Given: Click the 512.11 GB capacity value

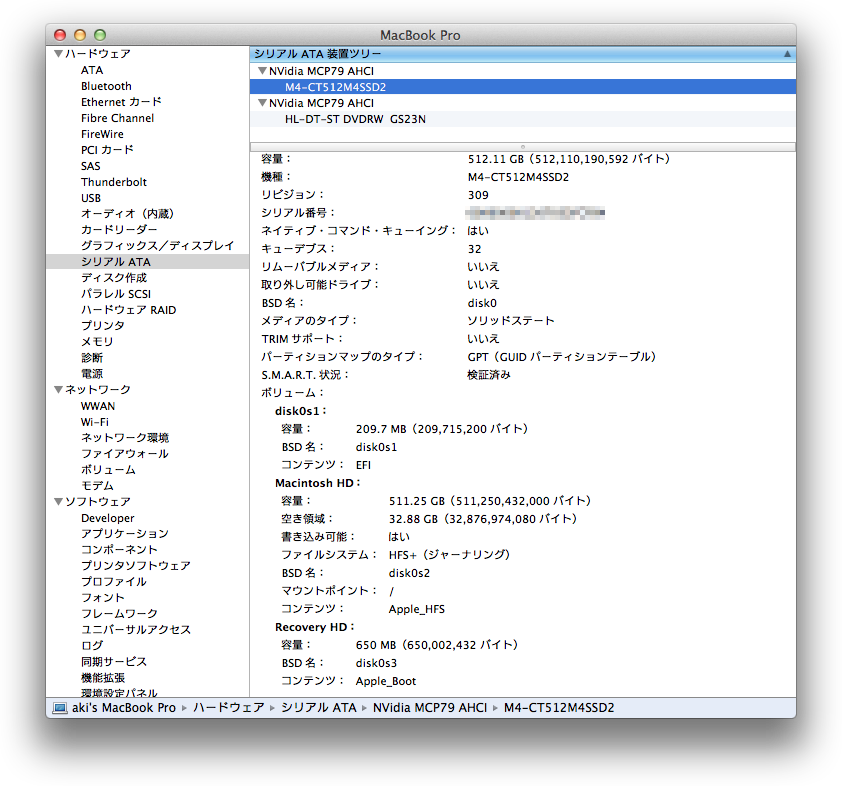Looking at the screenshot, I should pyautogui.click(x=569, y=159).
